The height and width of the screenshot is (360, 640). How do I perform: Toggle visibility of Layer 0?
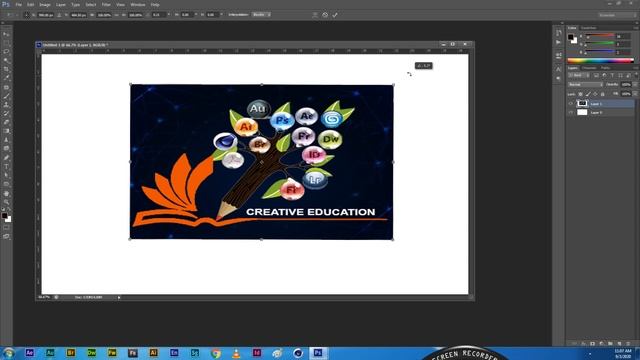pos(571,112)
